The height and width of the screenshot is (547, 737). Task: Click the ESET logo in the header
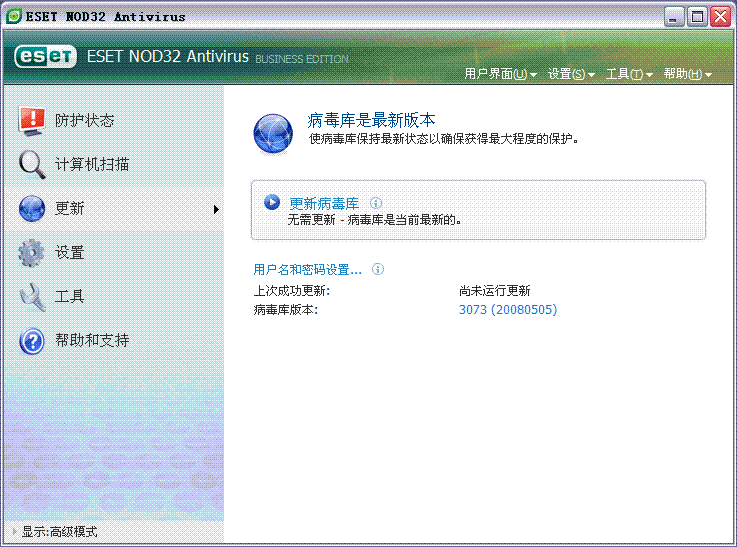[x=46, y=57]
